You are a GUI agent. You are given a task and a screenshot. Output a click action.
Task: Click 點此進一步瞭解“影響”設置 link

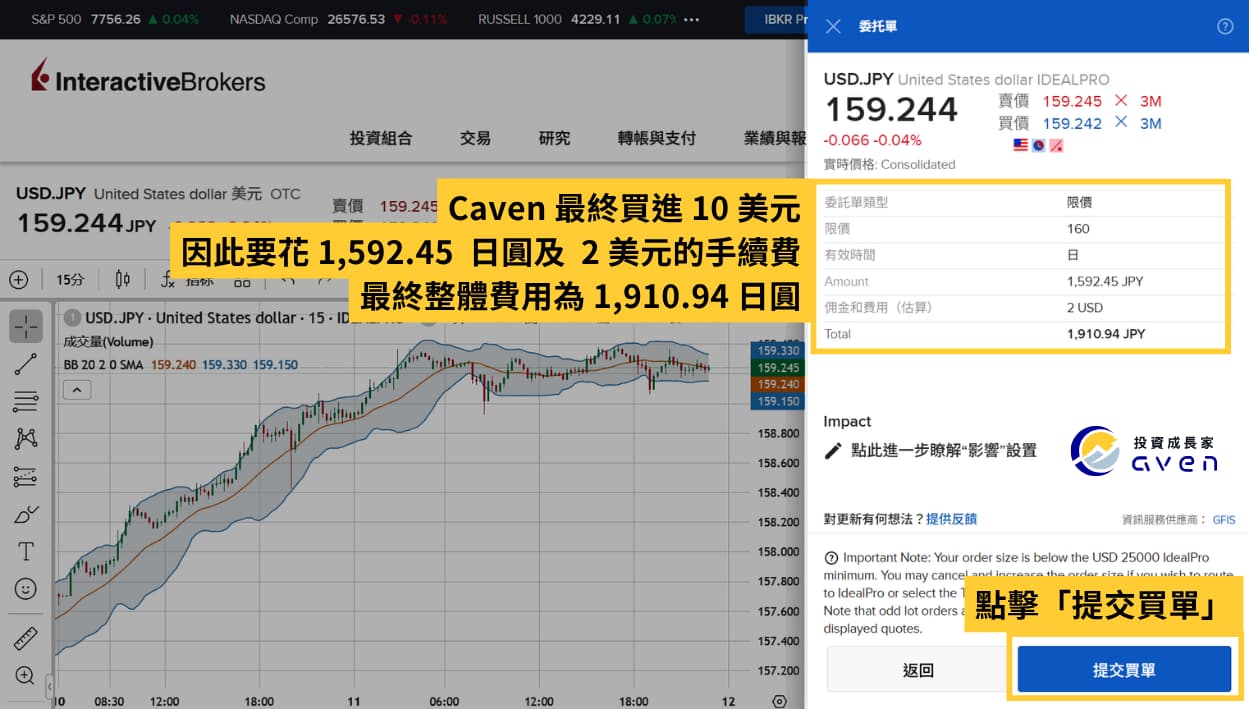pyautogui.click(x=944, y=451)
